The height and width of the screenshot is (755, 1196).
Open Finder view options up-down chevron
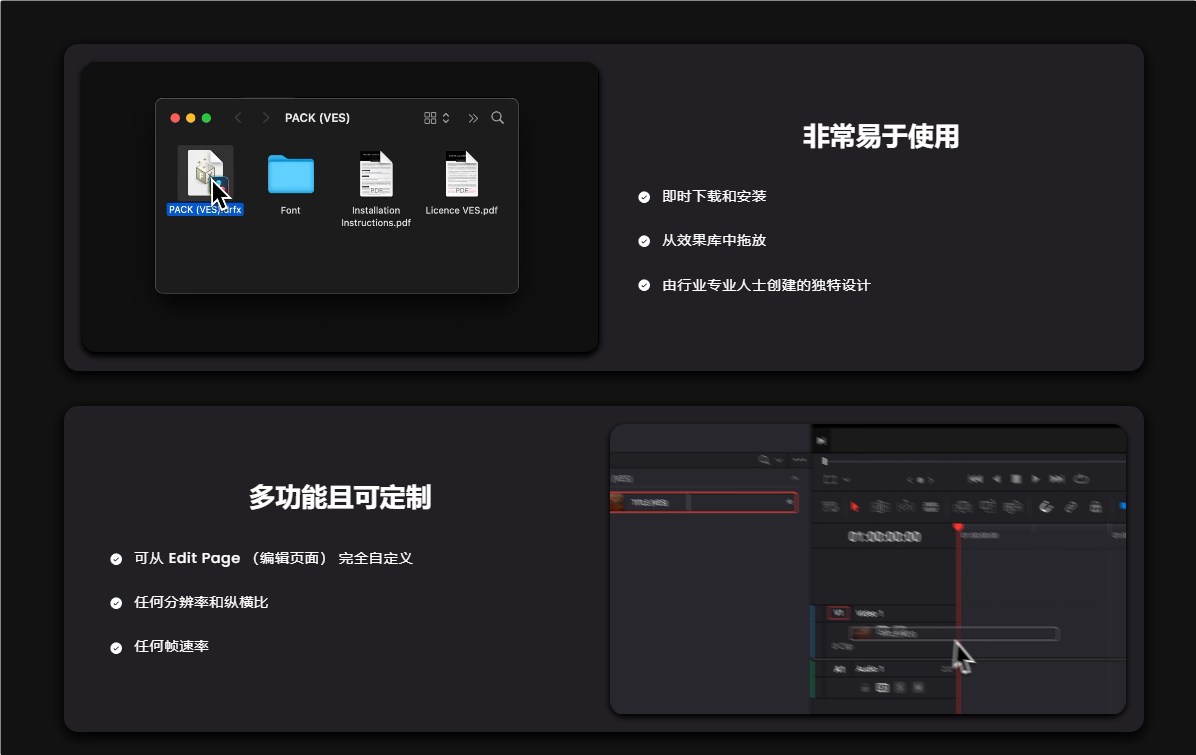coord(446,117)
